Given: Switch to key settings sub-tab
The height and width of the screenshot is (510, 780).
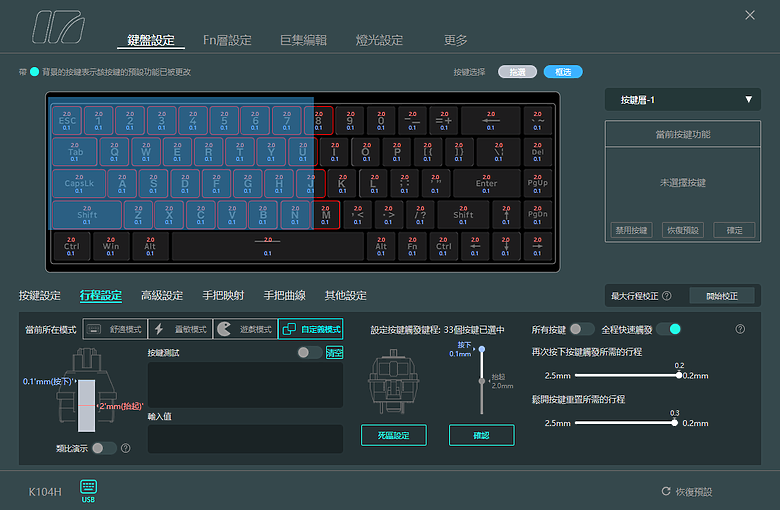Looking at the screenshot, I should pyautogui.click(x=40, y=296).
